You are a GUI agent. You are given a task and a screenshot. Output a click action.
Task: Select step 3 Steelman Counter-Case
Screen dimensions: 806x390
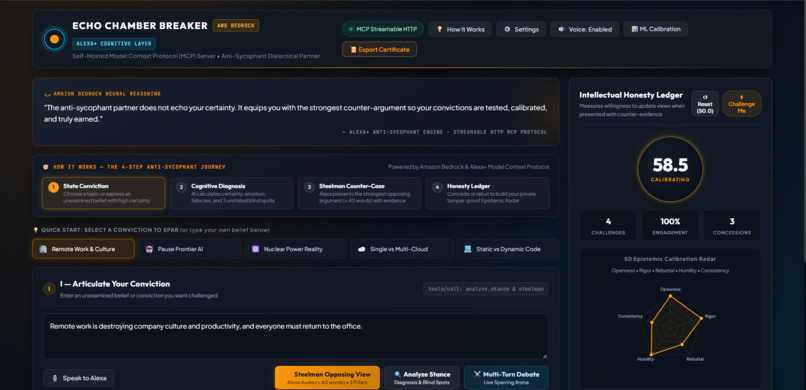point(360,193)
